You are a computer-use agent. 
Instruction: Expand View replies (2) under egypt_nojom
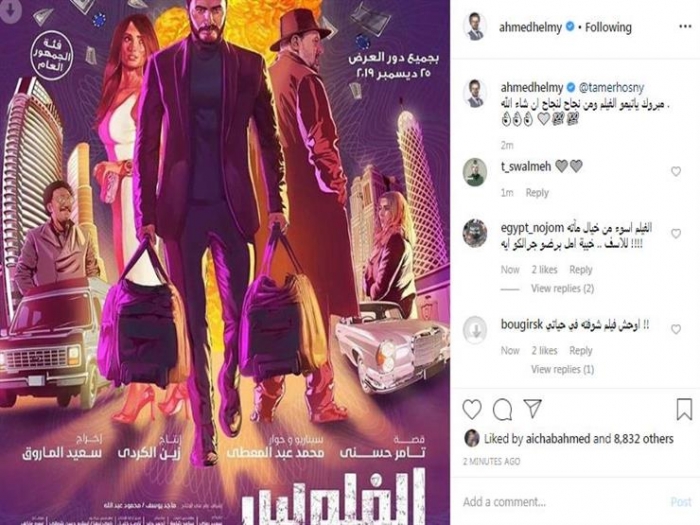(562, 288)
